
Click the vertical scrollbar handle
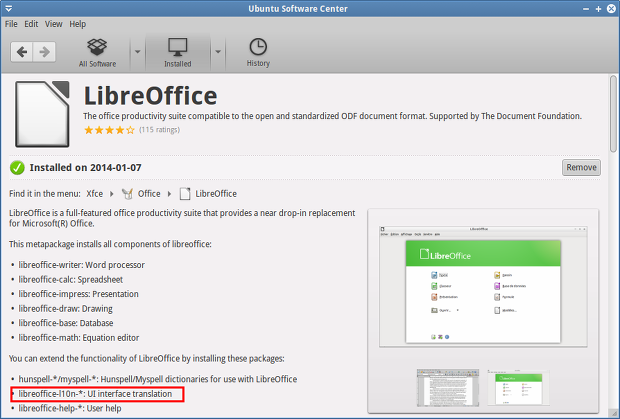613,114
